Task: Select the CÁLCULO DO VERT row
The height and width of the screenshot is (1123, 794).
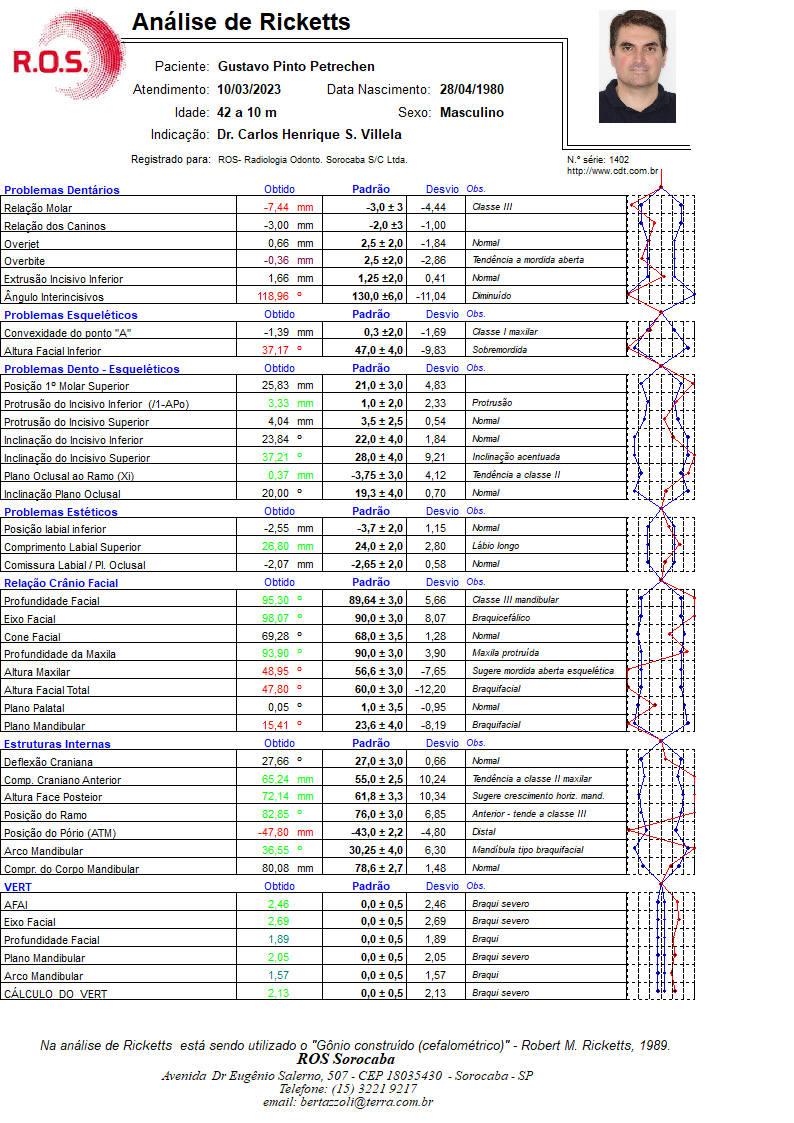Action: point(312,993)
